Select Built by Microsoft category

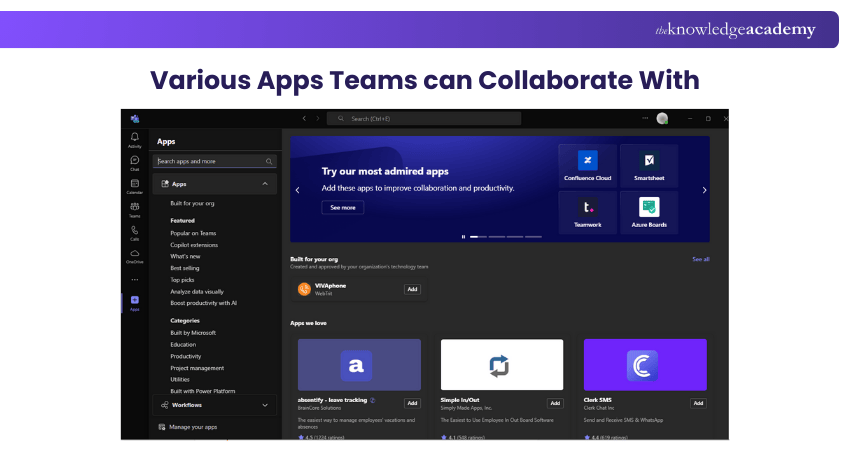[193, 333]
